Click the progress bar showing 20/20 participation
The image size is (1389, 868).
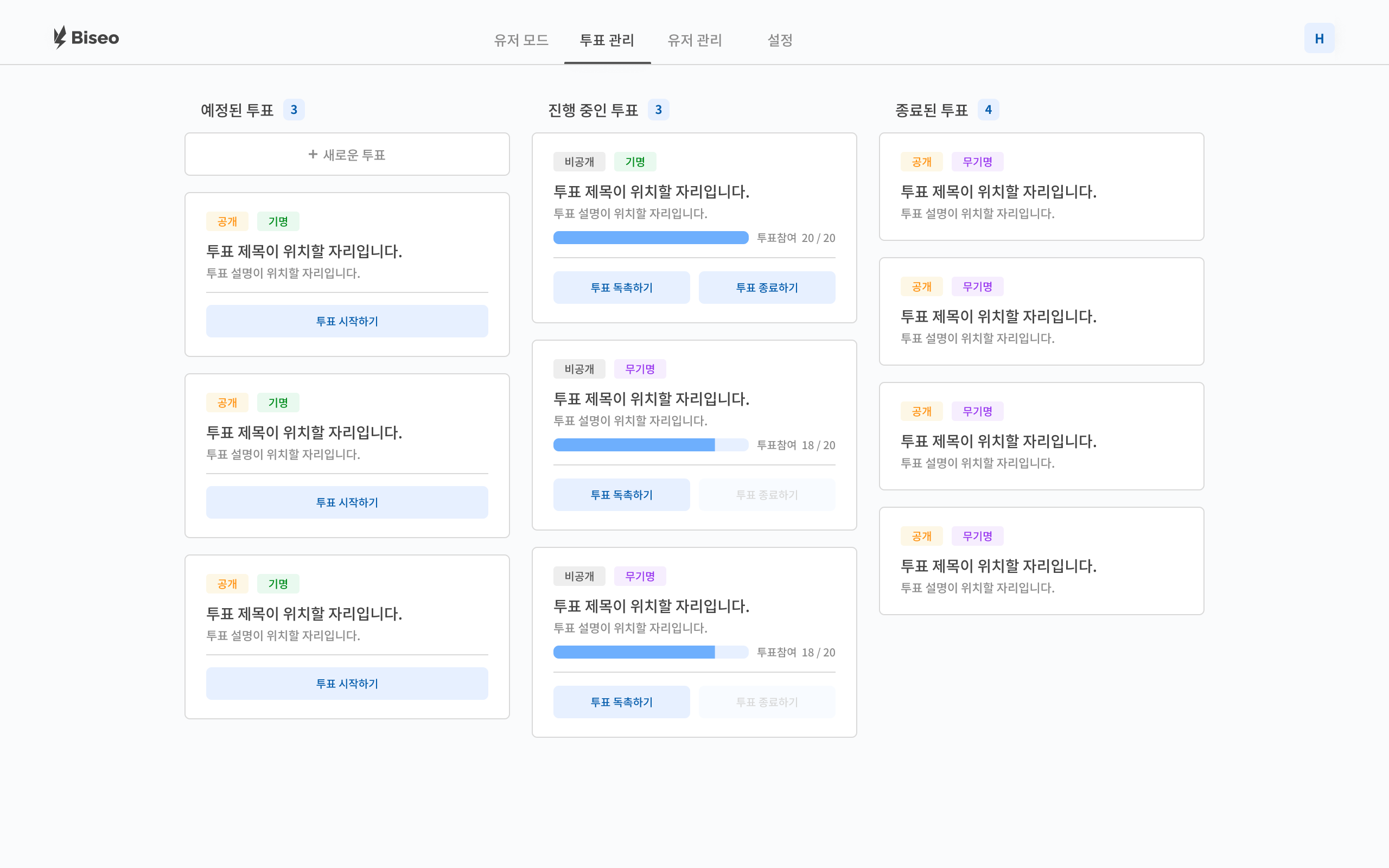pos(651,237)
